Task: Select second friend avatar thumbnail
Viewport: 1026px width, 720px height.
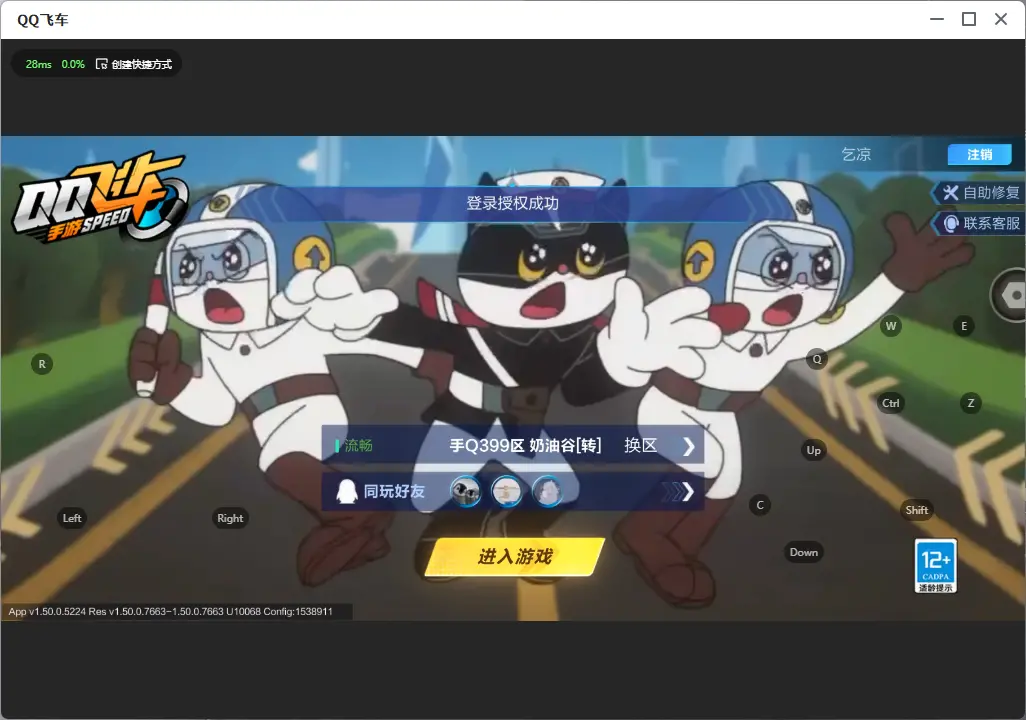Action: pyautogui.click(x=506, y=492)
